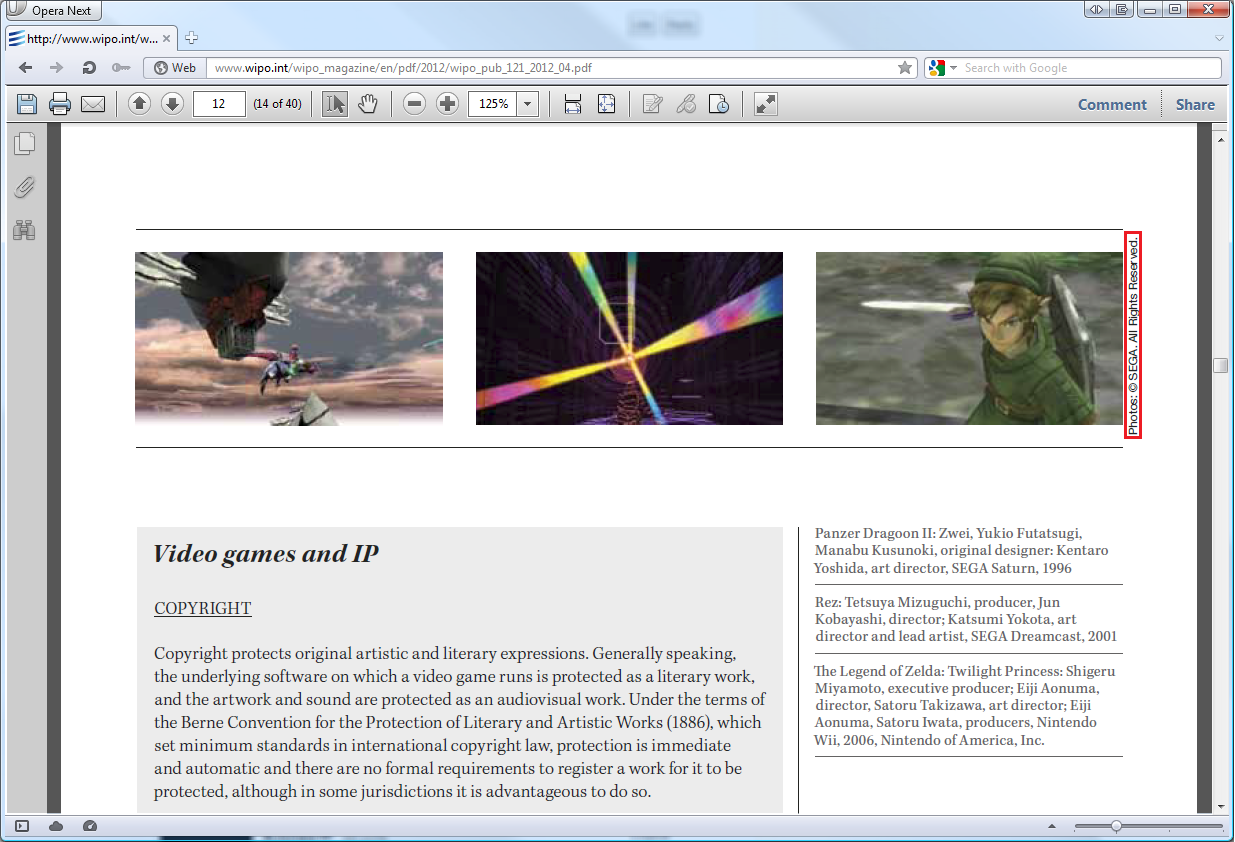
Task: Click the Panzer Dragoon game screenshot
Action: click(289, 338)
